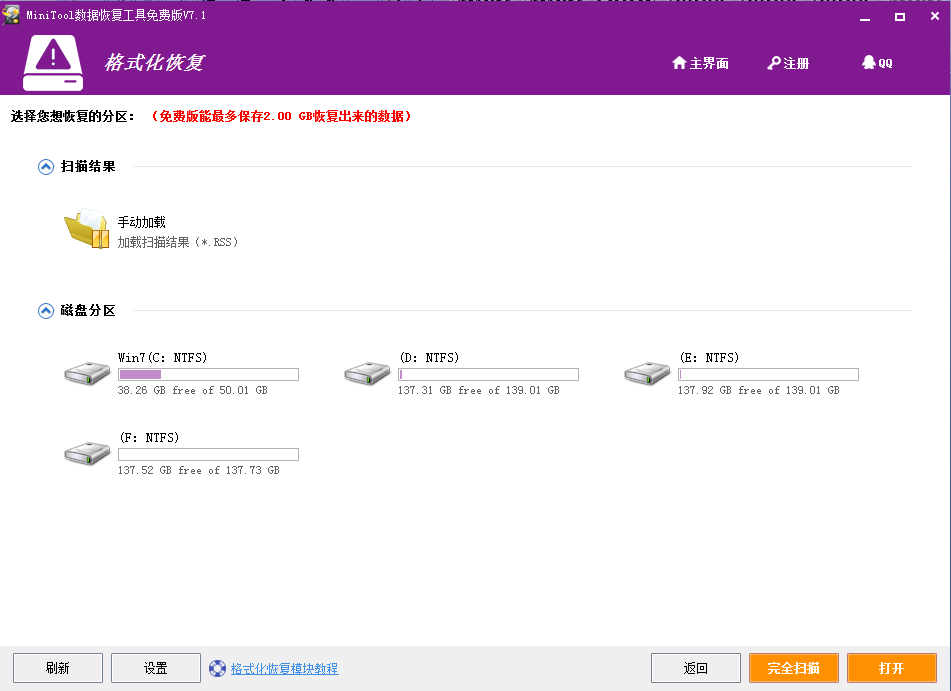Click (F: NTFS) partition label

(149, 437)
